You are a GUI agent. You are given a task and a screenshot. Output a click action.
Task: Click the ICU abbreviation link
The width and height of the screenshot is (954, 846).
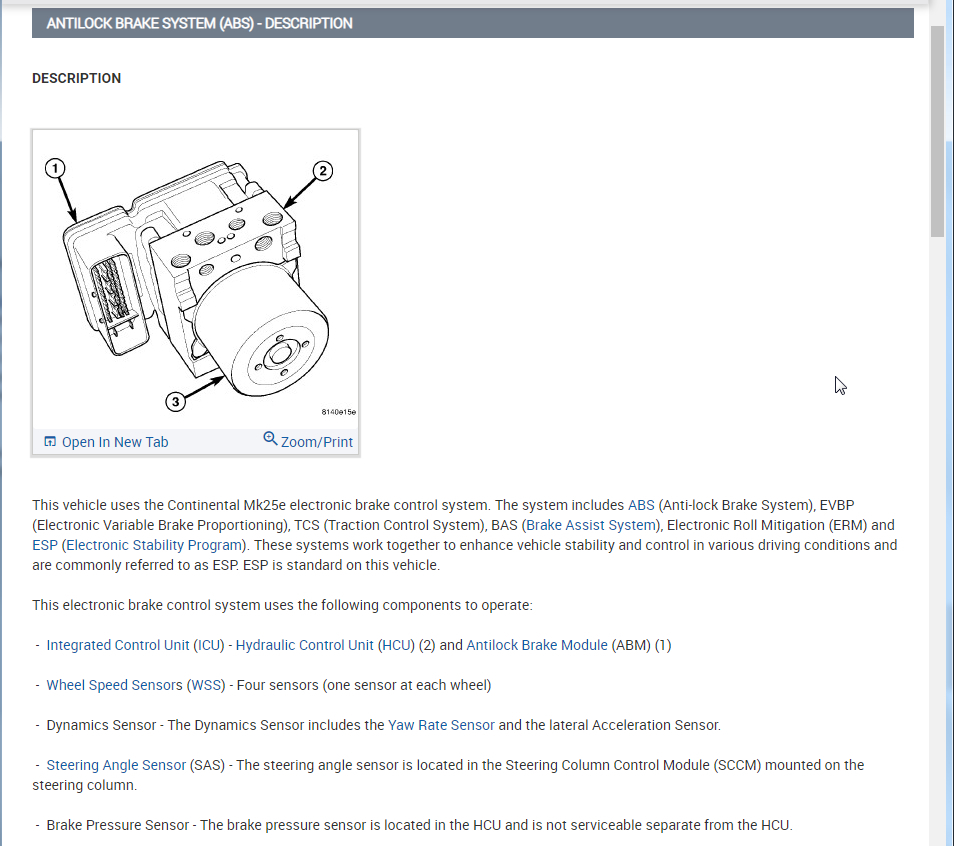209,645
